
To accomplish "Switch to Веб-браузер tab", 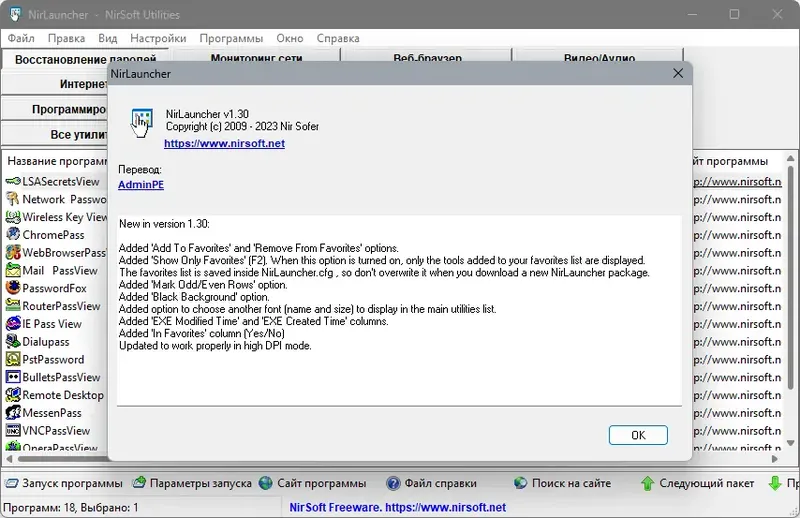I will [428, 57].
